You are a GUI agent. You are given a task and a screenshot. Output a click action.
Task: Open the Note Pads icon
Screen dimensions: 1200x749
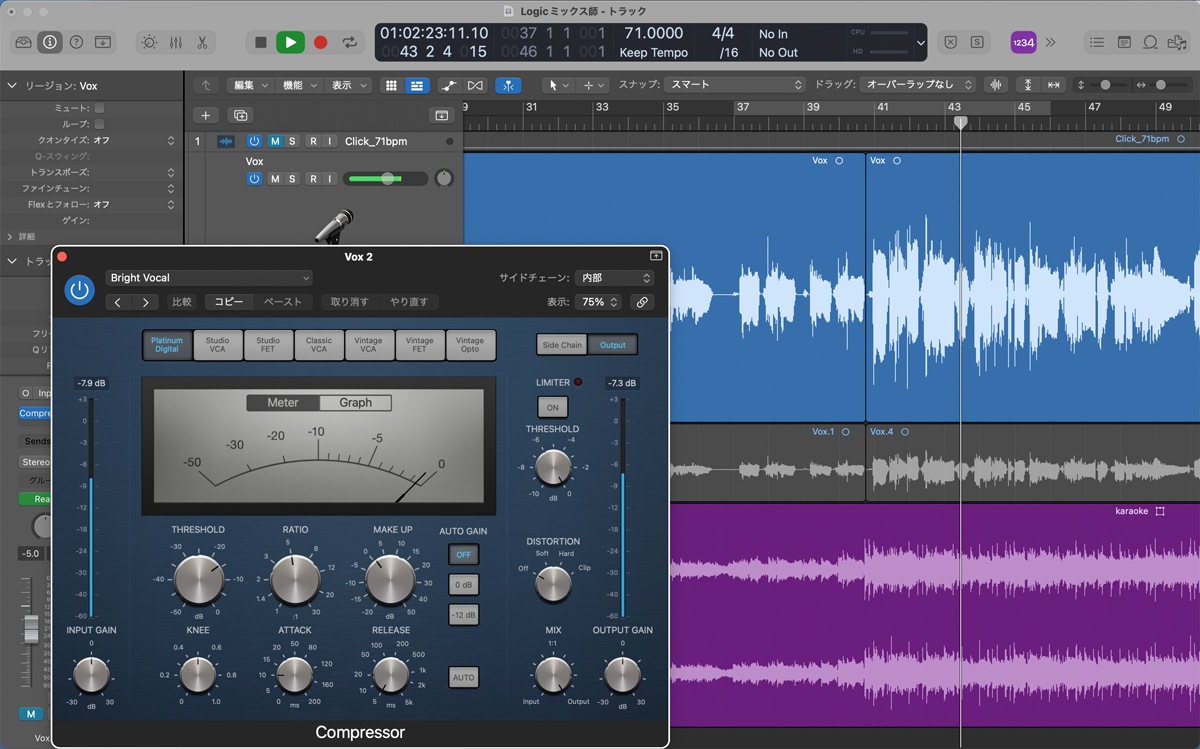[x=1124, y=42]
